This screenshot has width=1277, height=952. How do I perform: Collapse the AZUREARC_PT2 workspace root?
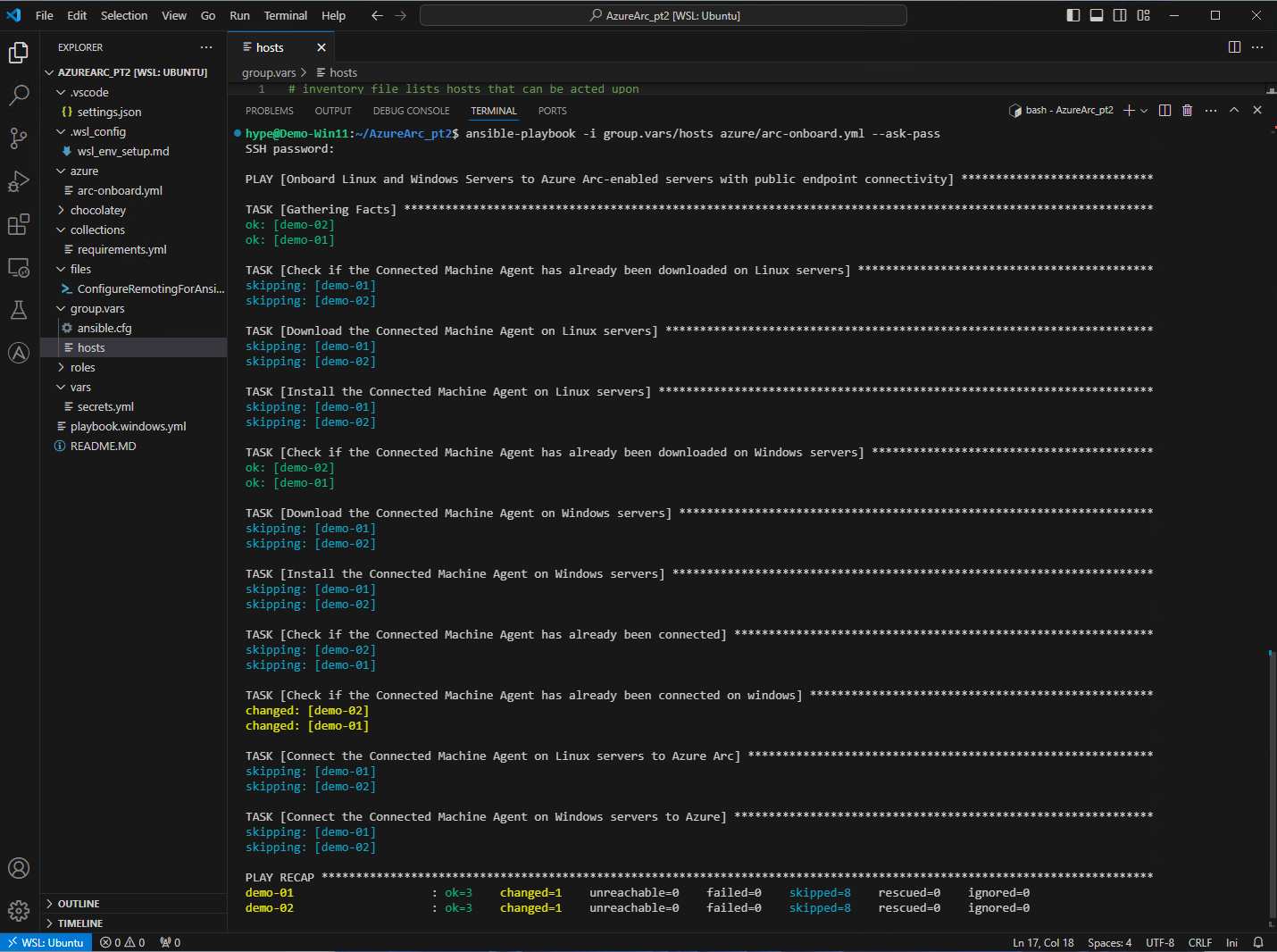click(134, 72)
